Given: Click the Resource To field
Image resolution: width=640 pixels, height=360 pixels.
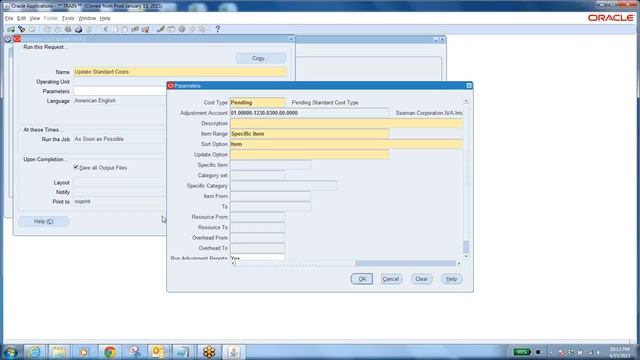Looking at the screenshot, I should coord(258,227).
